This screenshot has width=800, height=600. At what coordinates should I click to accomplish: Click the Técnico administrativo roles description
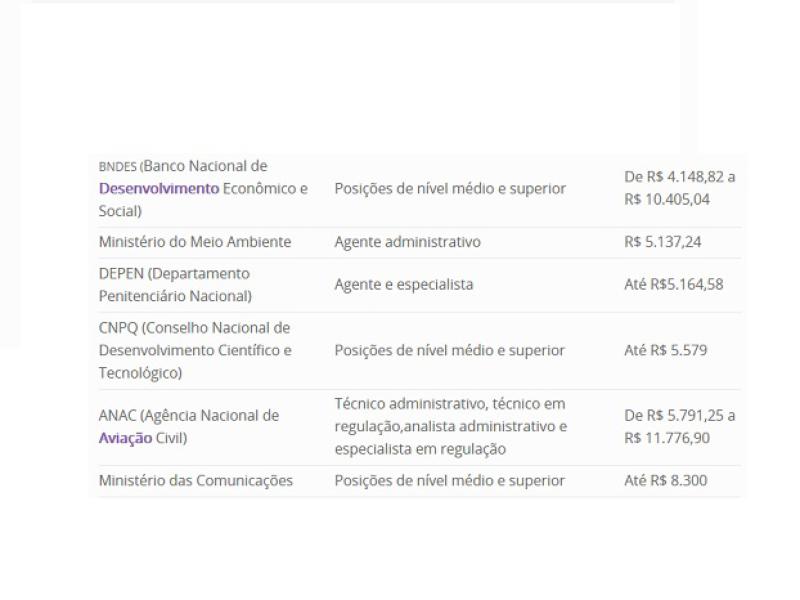(451, 427)
